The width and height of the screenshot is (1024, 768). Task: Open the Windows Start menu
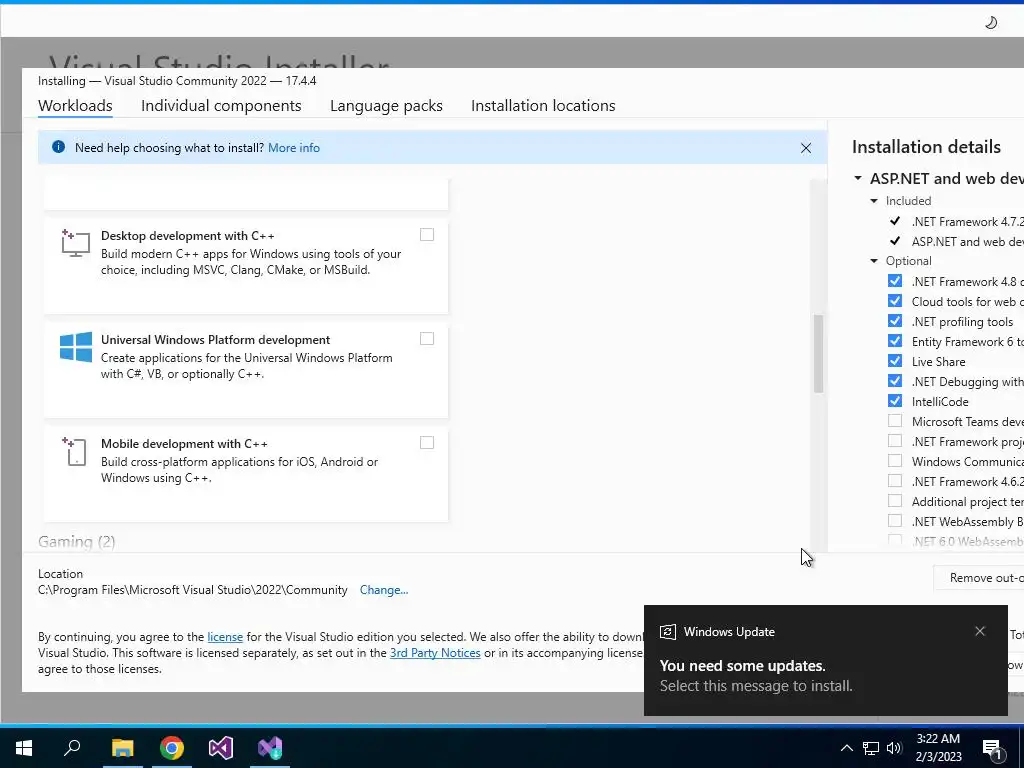click(24, 748)
